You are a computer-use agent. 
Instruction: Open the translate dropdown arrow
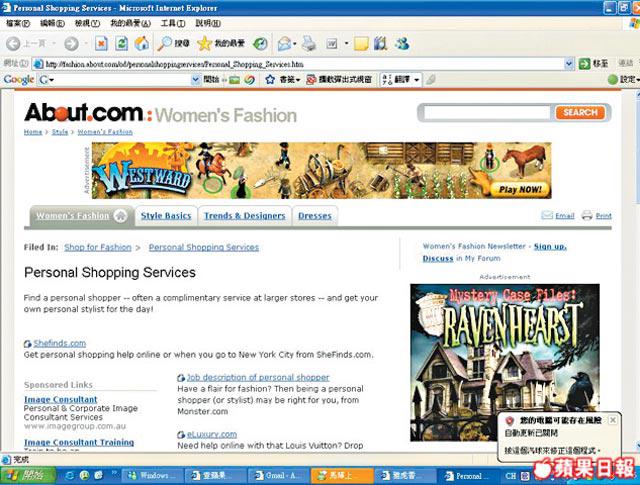416,80
